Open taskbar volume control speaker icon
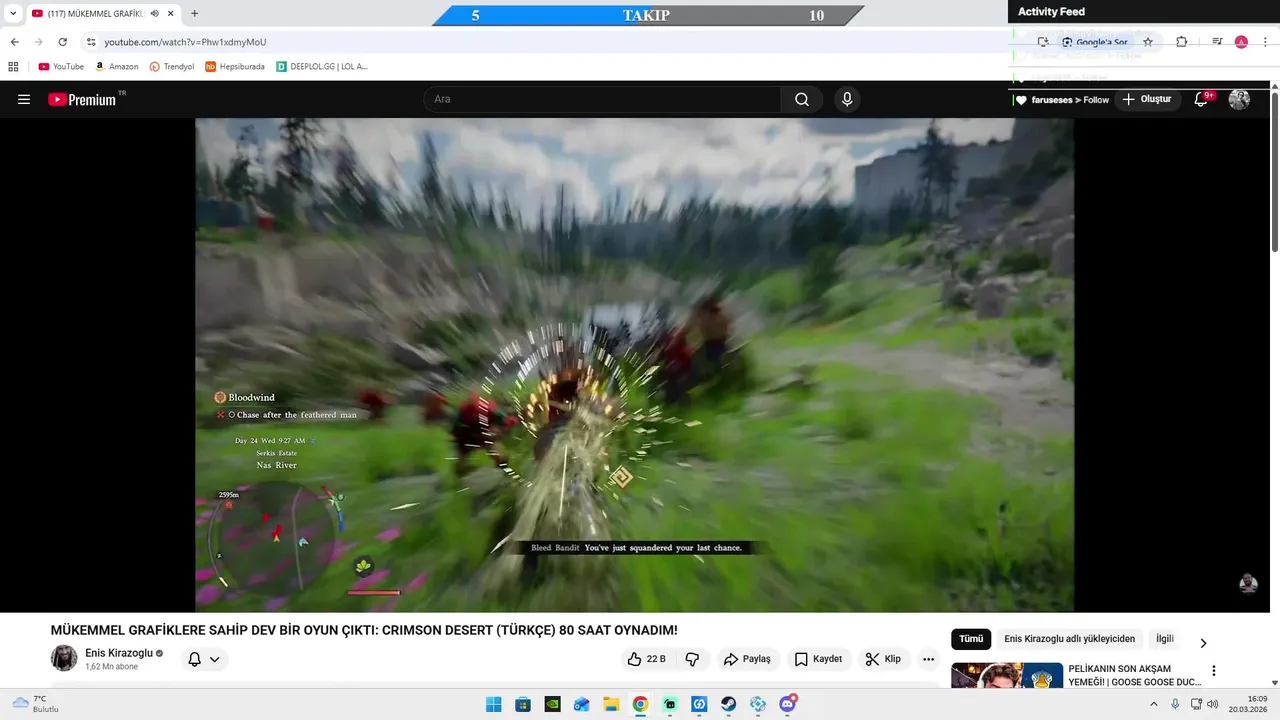This screenshot has height=720, width=1280. [x=1213, y=704]
